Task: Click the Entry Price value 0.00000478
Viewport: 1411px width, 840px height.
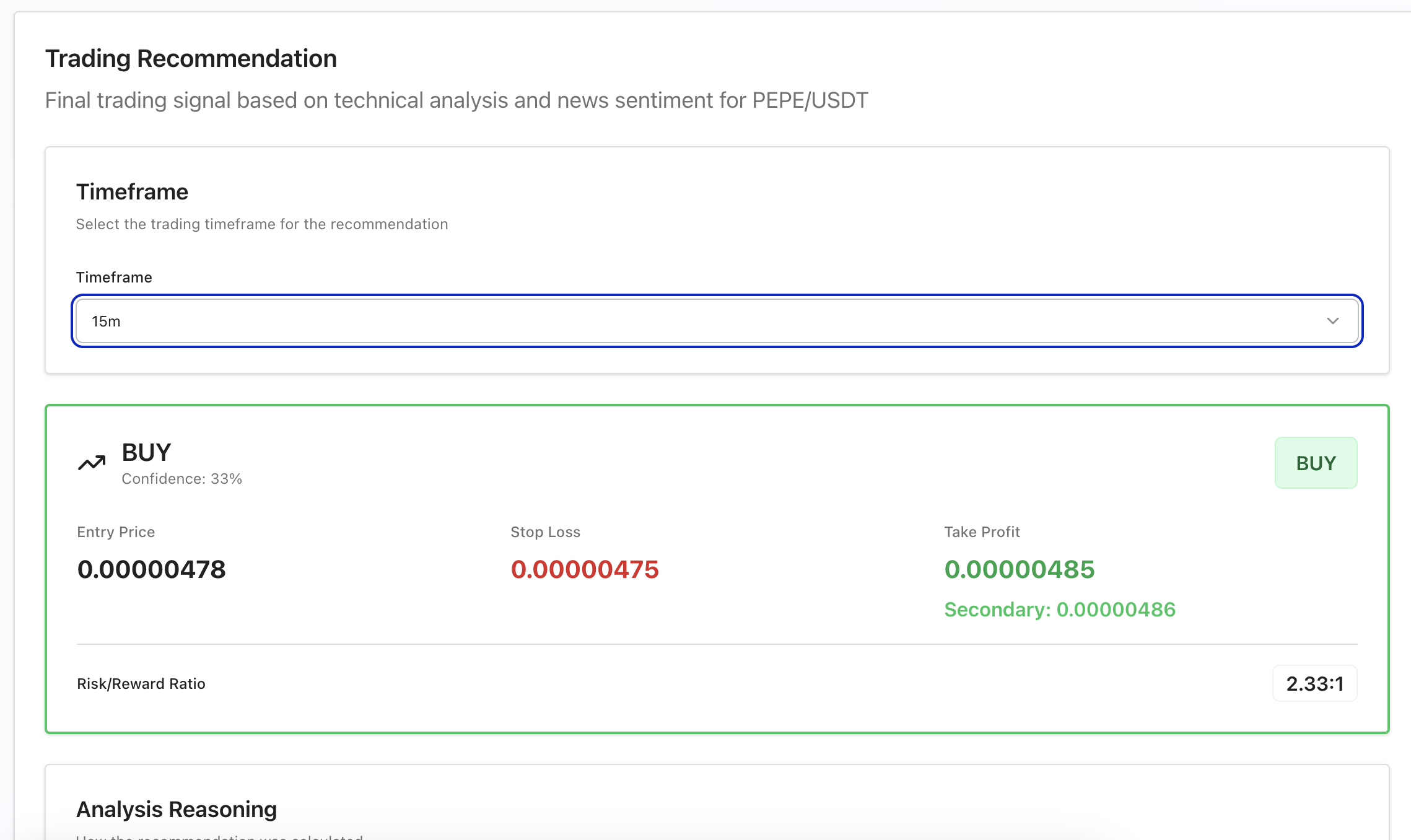Action: click(151, 569)
